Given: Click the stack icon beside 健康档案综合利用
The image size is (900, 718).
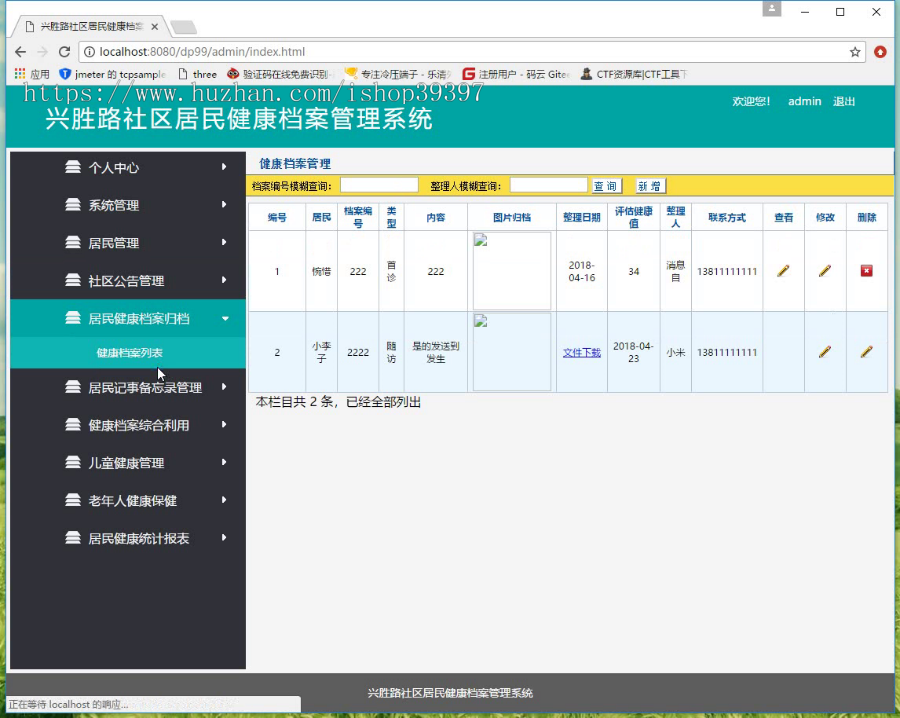Looking at the screenshot, I should pyautogui.click(x=73, y=425).
